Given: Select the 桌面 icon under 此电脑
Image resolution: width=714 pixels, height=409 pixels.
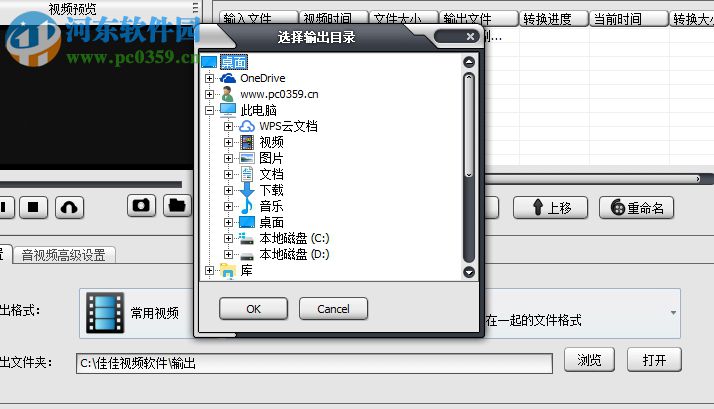Looking at the screenshot, I should pos(247,222).
